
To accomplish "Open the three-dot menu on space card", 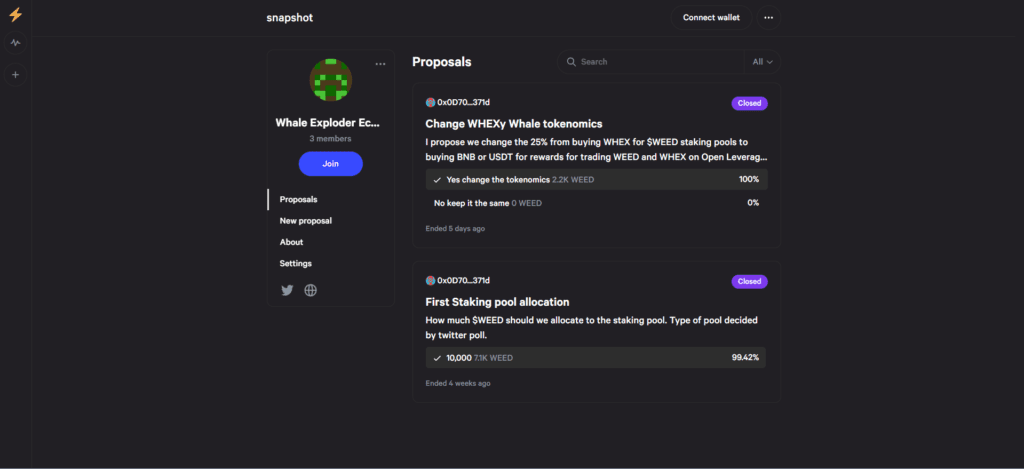I will pyautogui.click(x=381, y=64).
